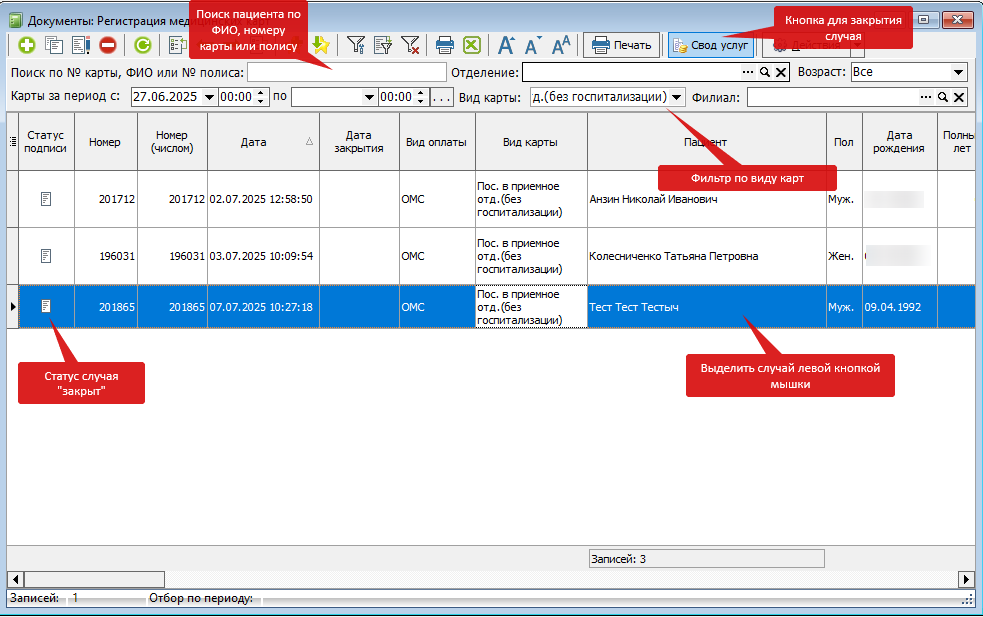Click the Дата рождения column header

[899, 142]
